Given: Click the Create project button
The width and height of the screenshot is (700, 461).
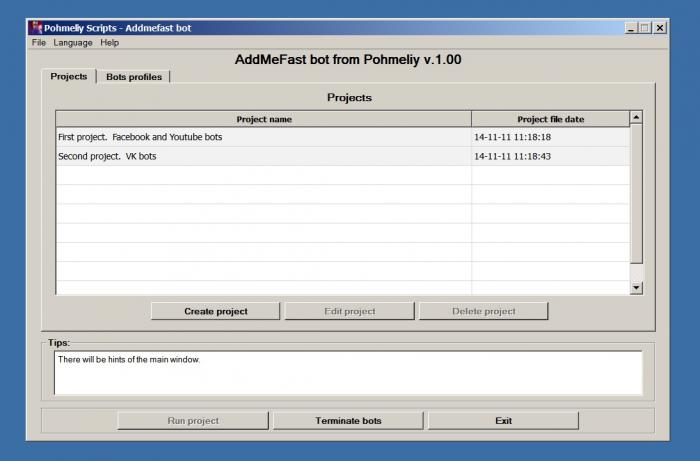Looking at the screenshot, I should tap(216, 311).
